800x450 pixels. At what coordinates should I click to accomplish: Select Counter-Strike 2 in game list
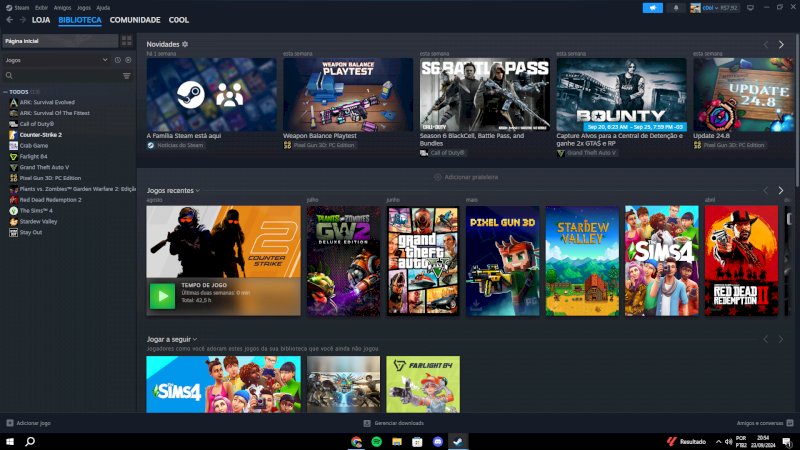coord(40,135)
